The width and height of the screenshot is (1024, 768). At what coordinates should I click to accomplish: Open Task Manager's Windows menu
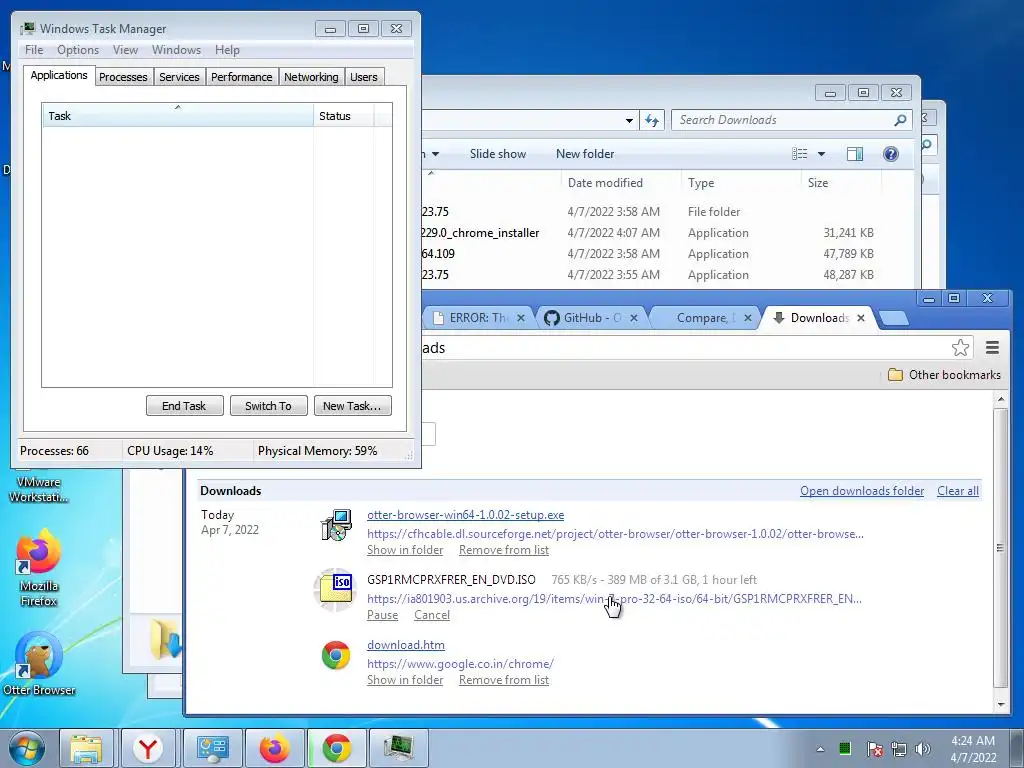[x=176, y=50]
